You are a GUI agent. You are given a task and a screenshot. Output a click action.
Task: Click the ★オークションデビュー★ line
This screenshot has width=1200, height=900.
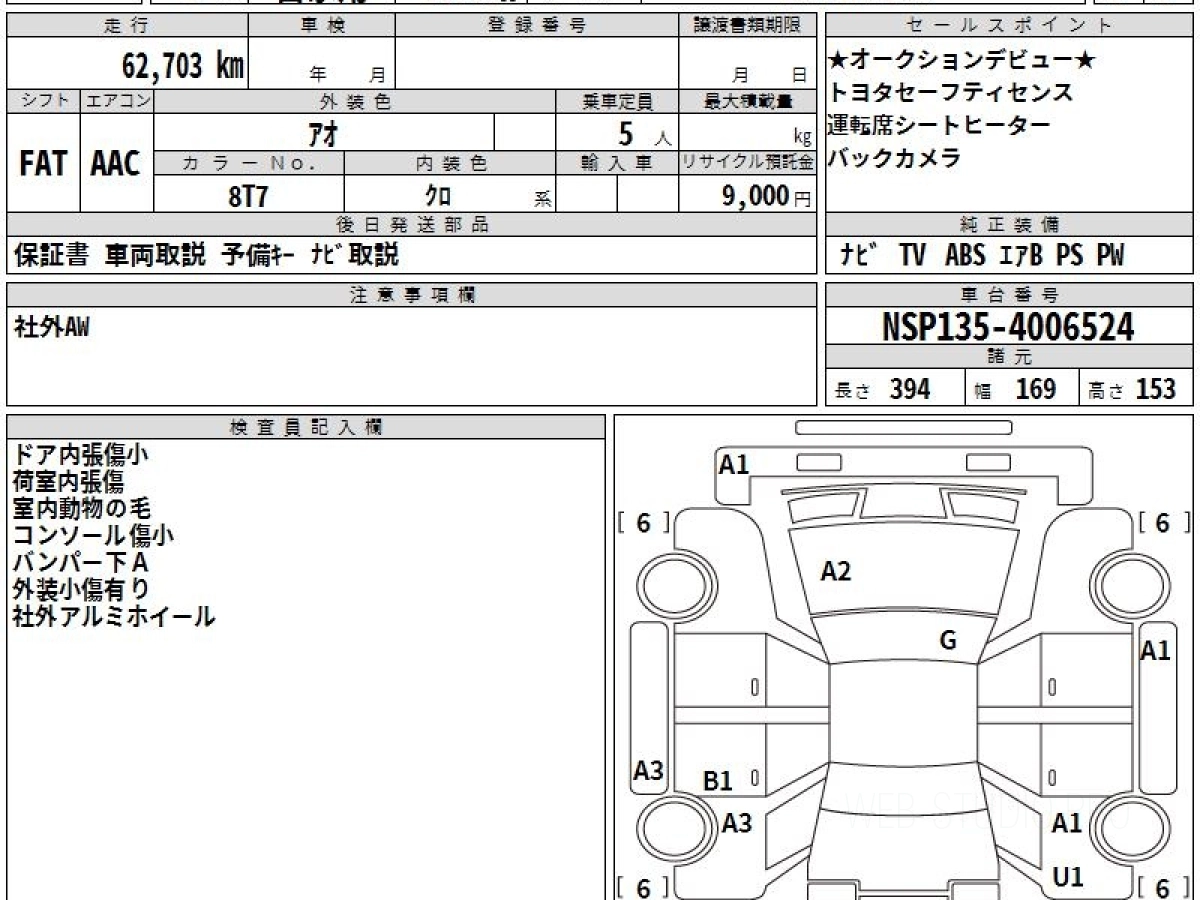(962, 61)
